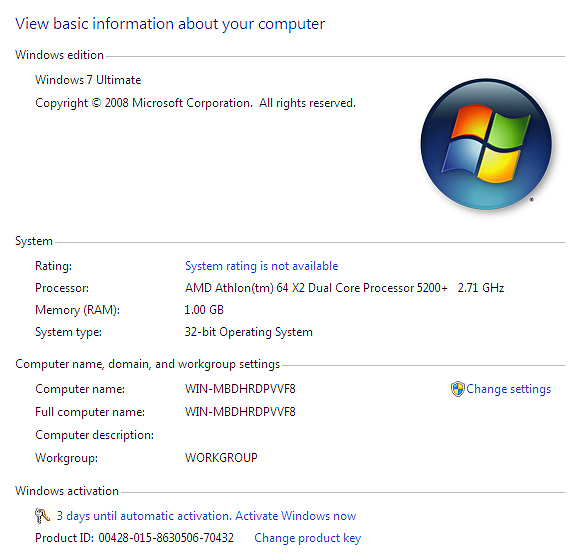Screen dimensions: 572x559
Task: Click the 'Windows 7 Ultimate' edition text
Action: [88, 80]
